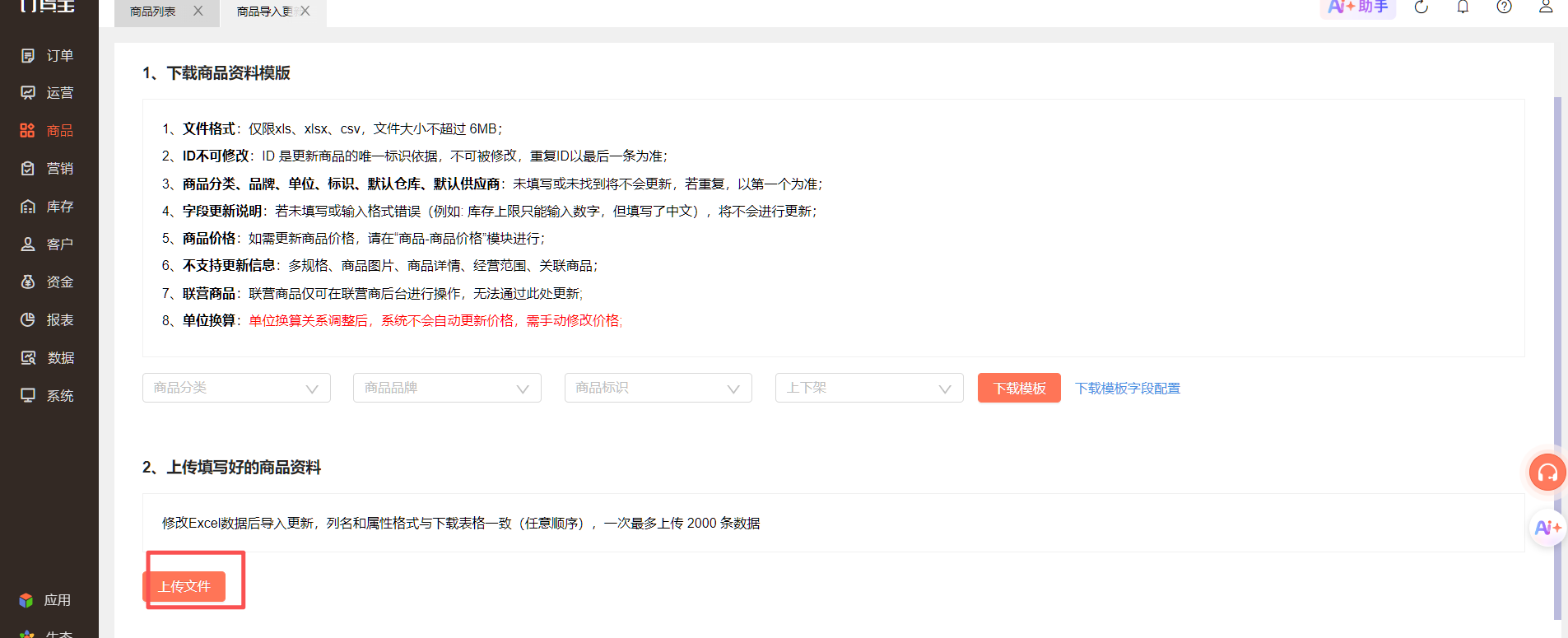
Task: Expand the 商品标识 dropdown
Action: [x=658, y=388]
